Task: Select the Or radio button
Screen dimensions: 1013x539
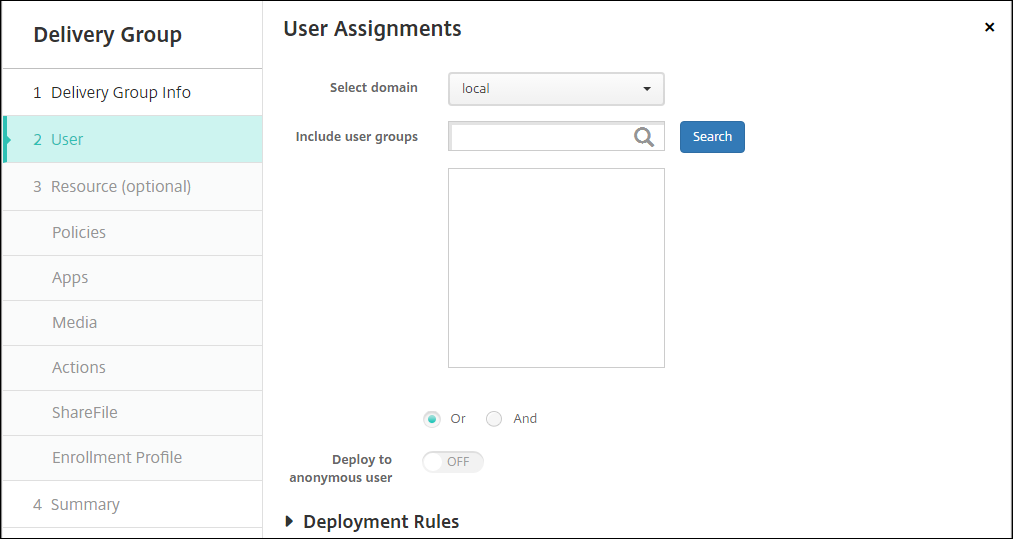Action: click(x=432, y=419)
